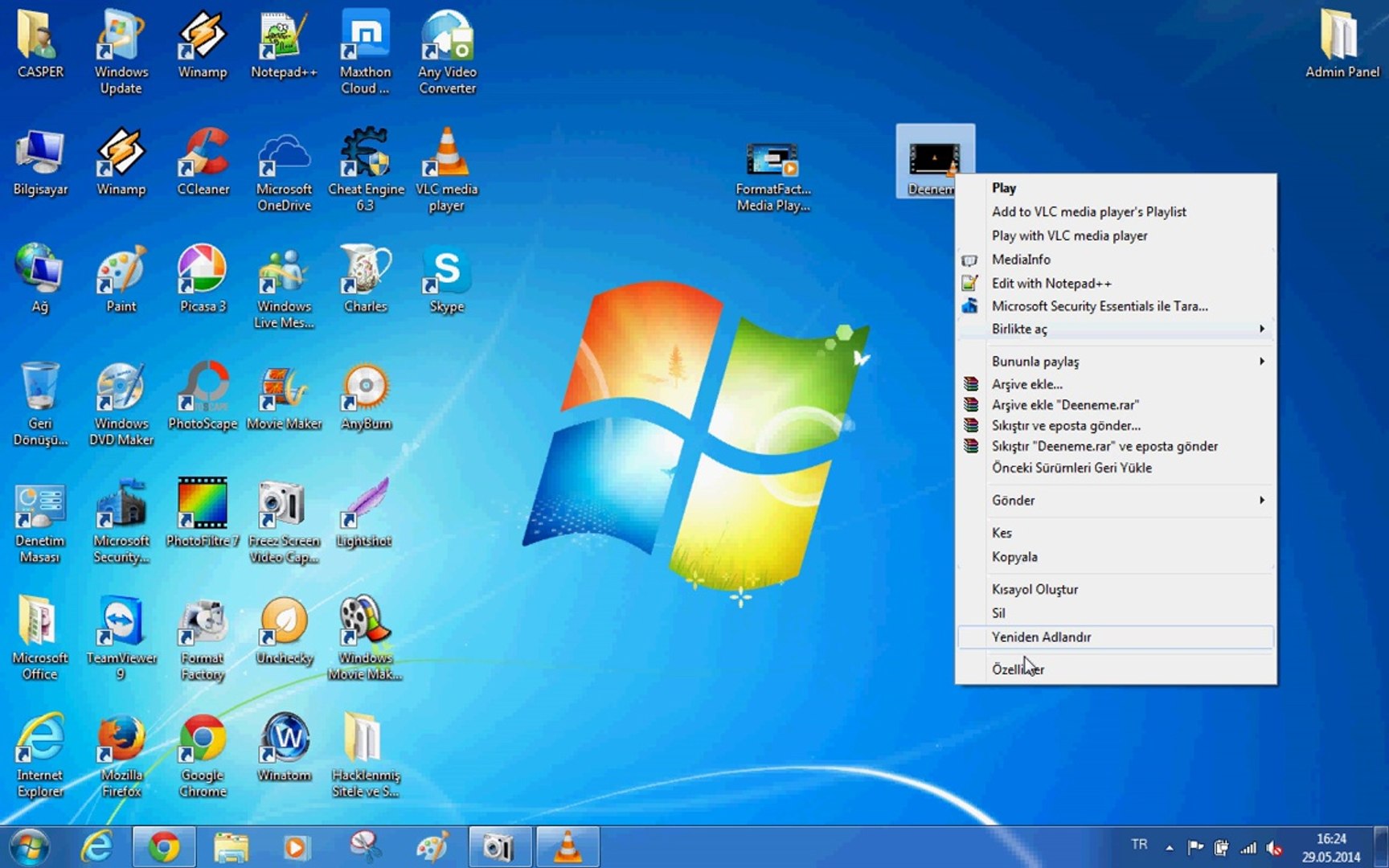Image resolution: width=1389 pixels, height=868 pixels.
Task: Choose Add to VLC media player's Playlist
Action: click(1116, 211)
